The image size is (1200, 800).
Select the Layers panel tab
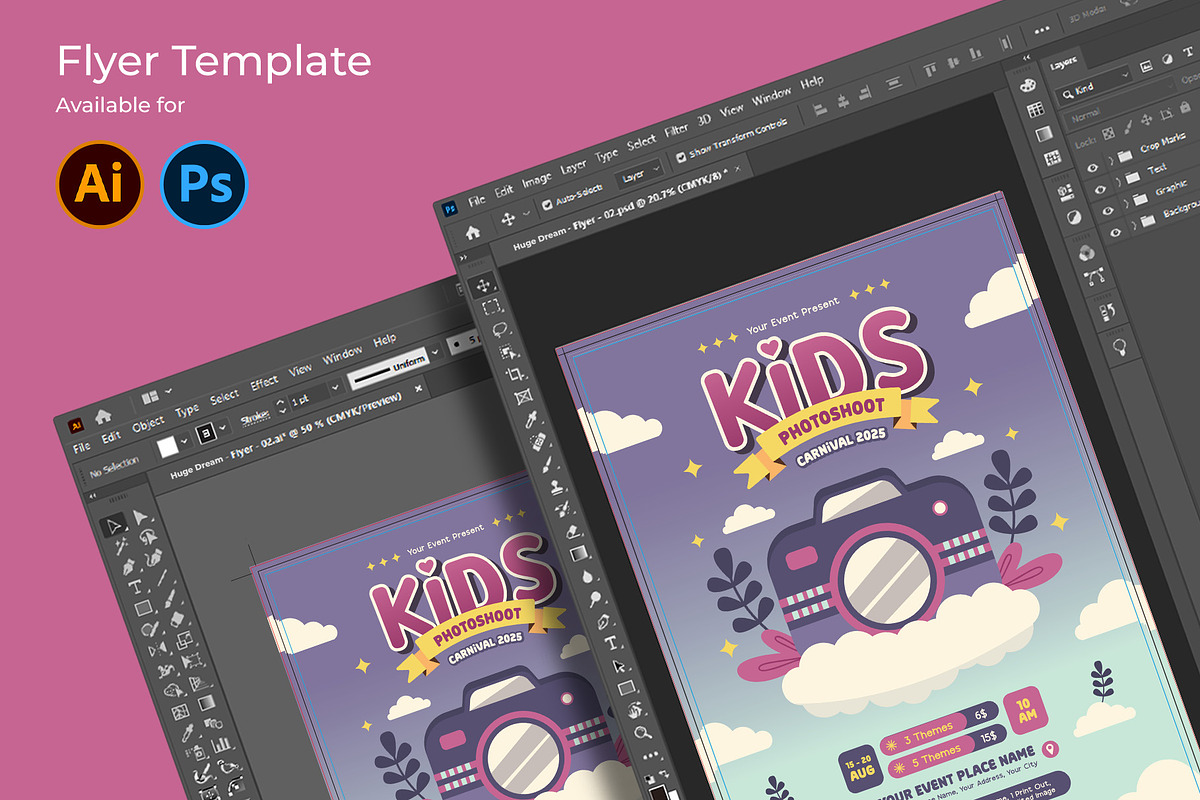pyautogui.click(x=1063, y=63)
